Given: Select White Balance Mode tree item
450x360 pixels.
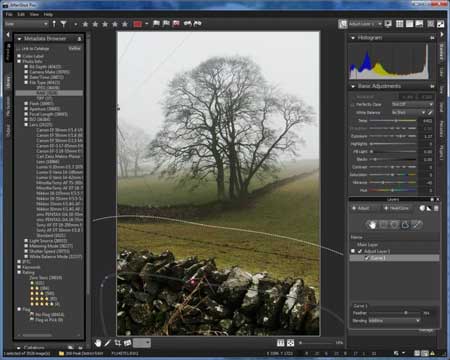Looking at the screenshot, I should (x=55, y=256).
